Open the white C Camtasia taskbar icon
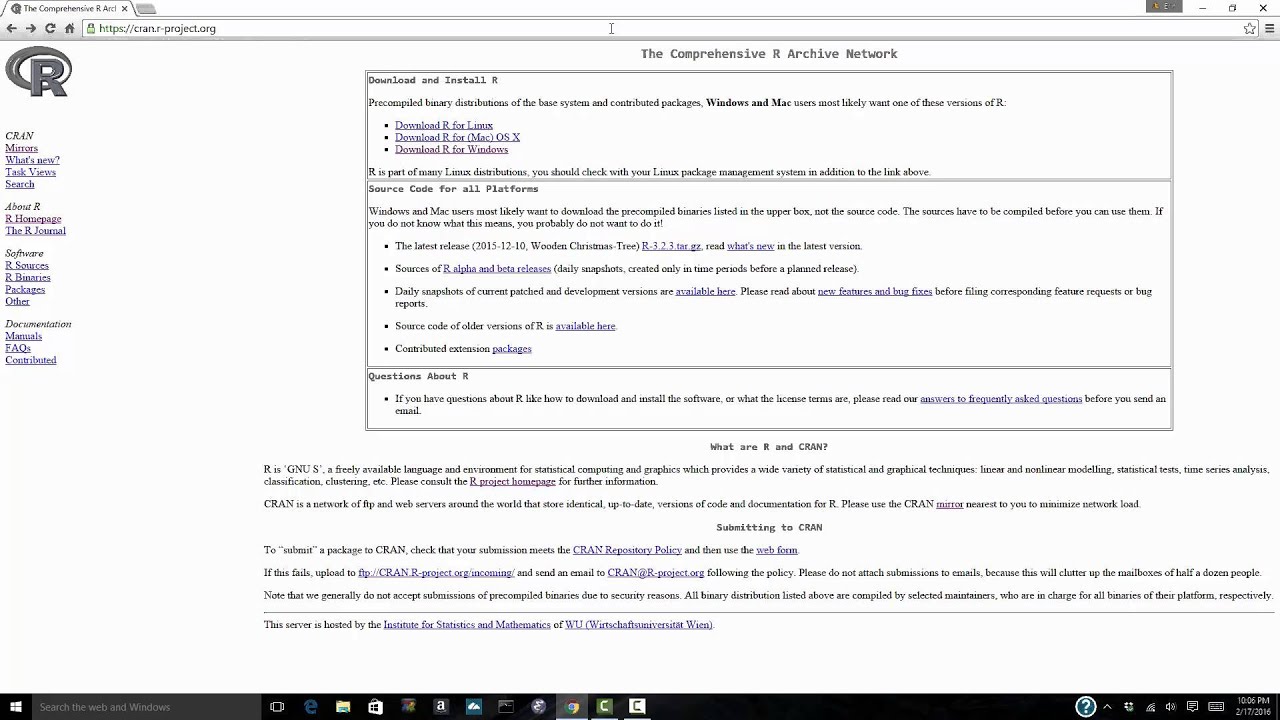 pyautogui.click(x=637, y=707)
